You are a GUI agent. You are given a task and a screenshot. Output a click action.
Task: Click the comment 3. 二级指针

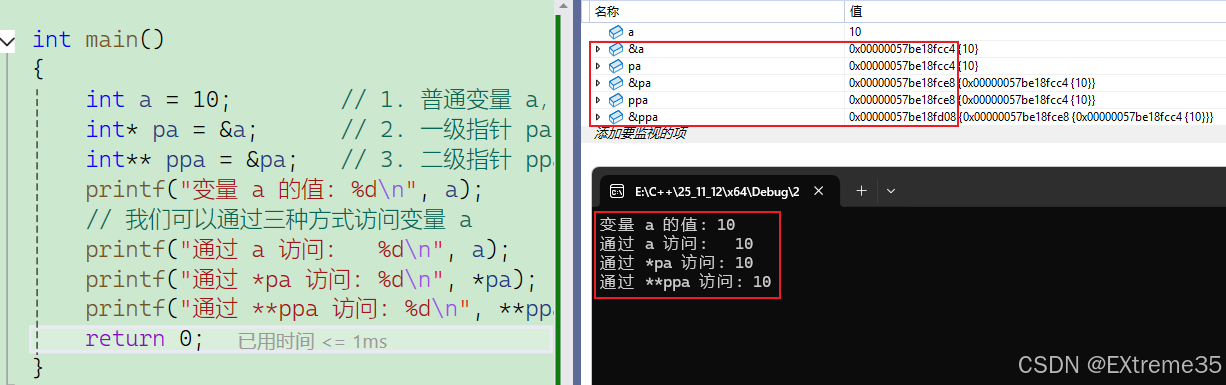pyautogui.click(x=447, y=160)
